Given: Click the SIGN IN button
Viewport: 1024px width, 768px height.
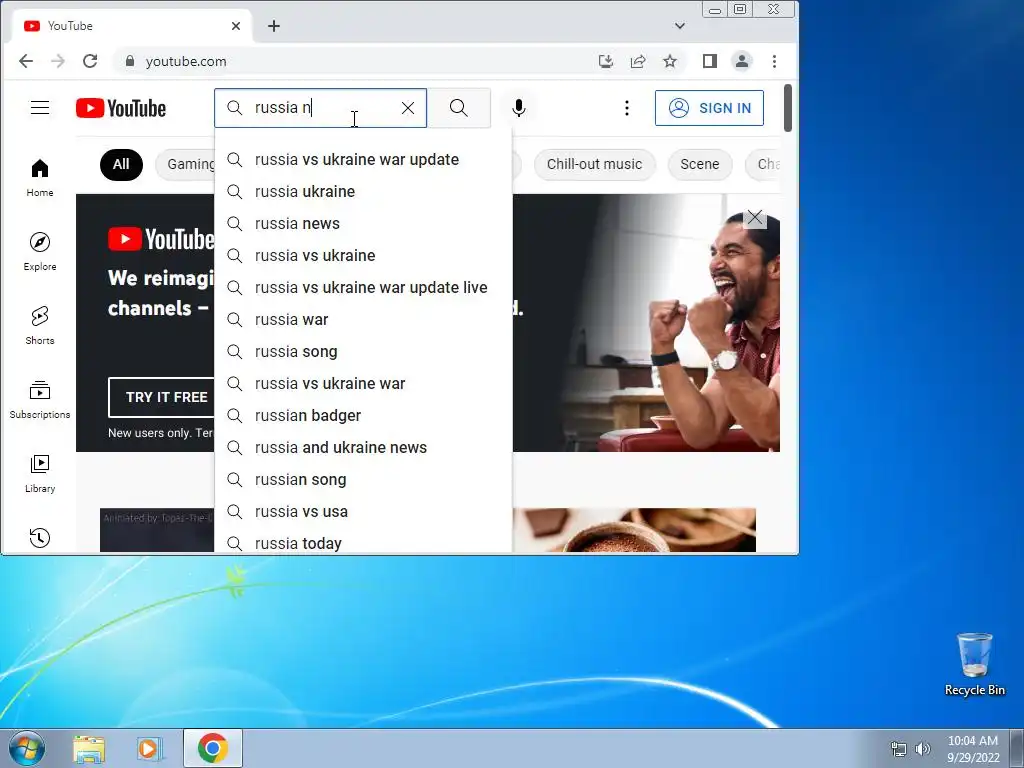Looking at the screenshot, I should click(709, 108).
